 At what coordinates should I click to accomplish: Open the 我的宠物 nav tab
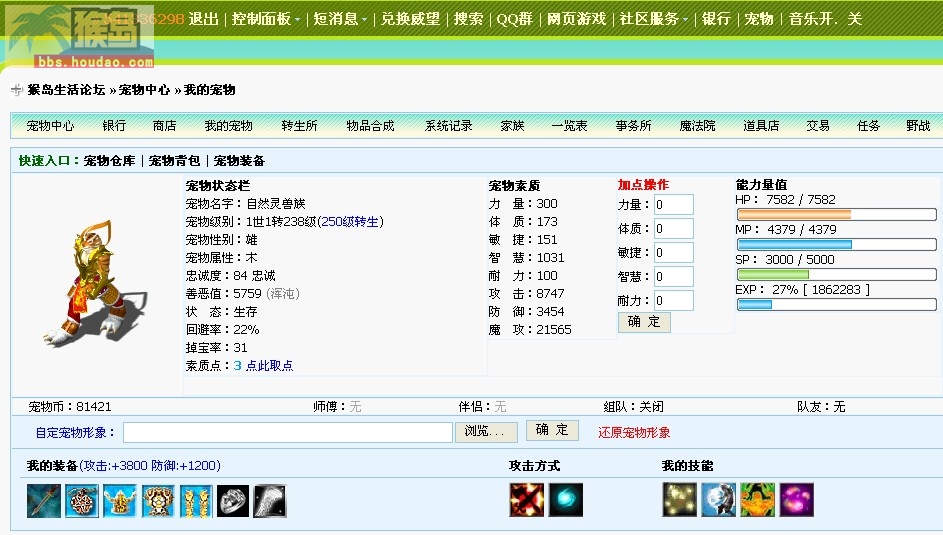pos(229,126)
